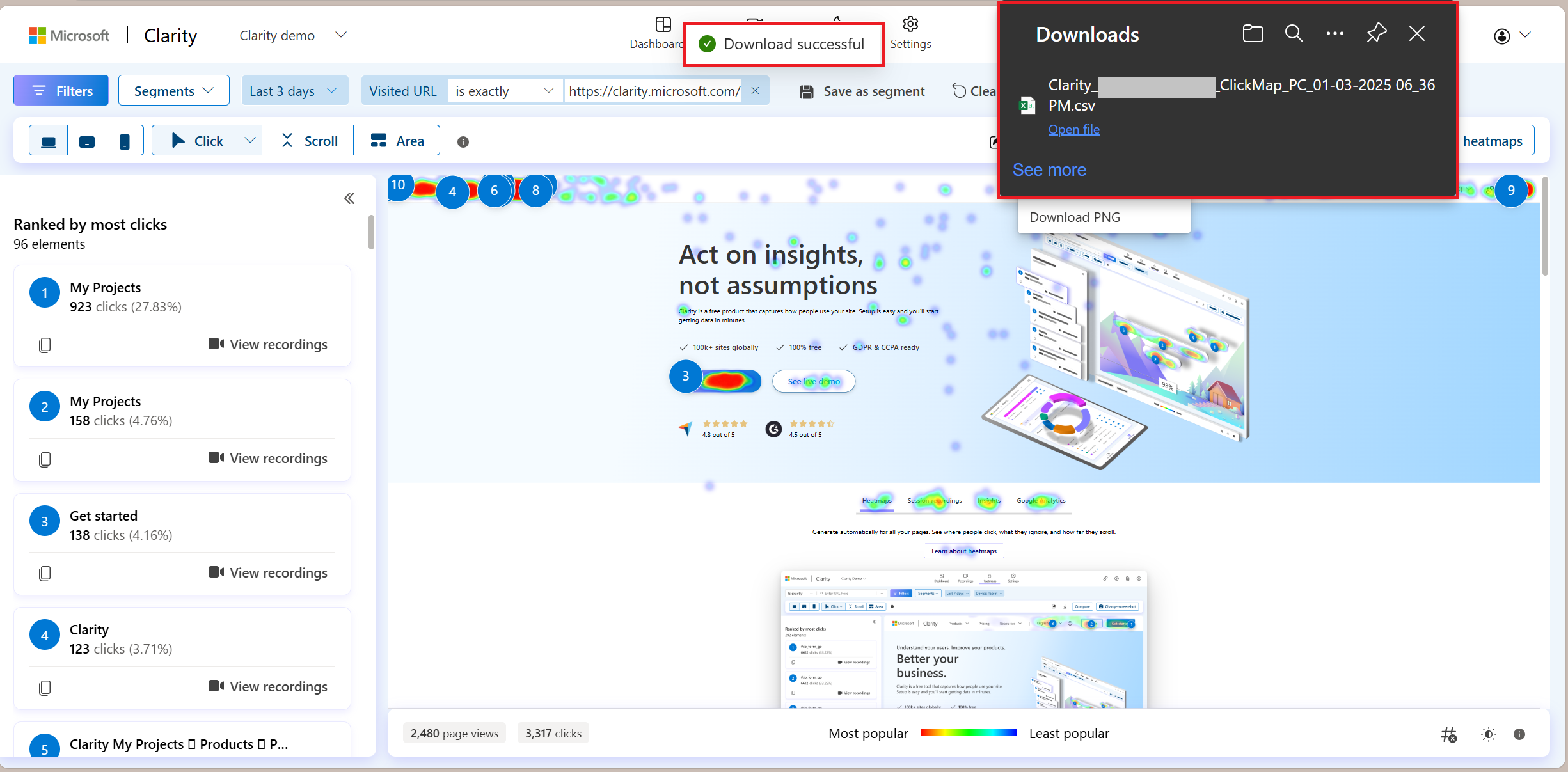The width and height of the screenshot is (1568, 772).
Task: Open file from Downloads panel
Action: click(1073, 128)
